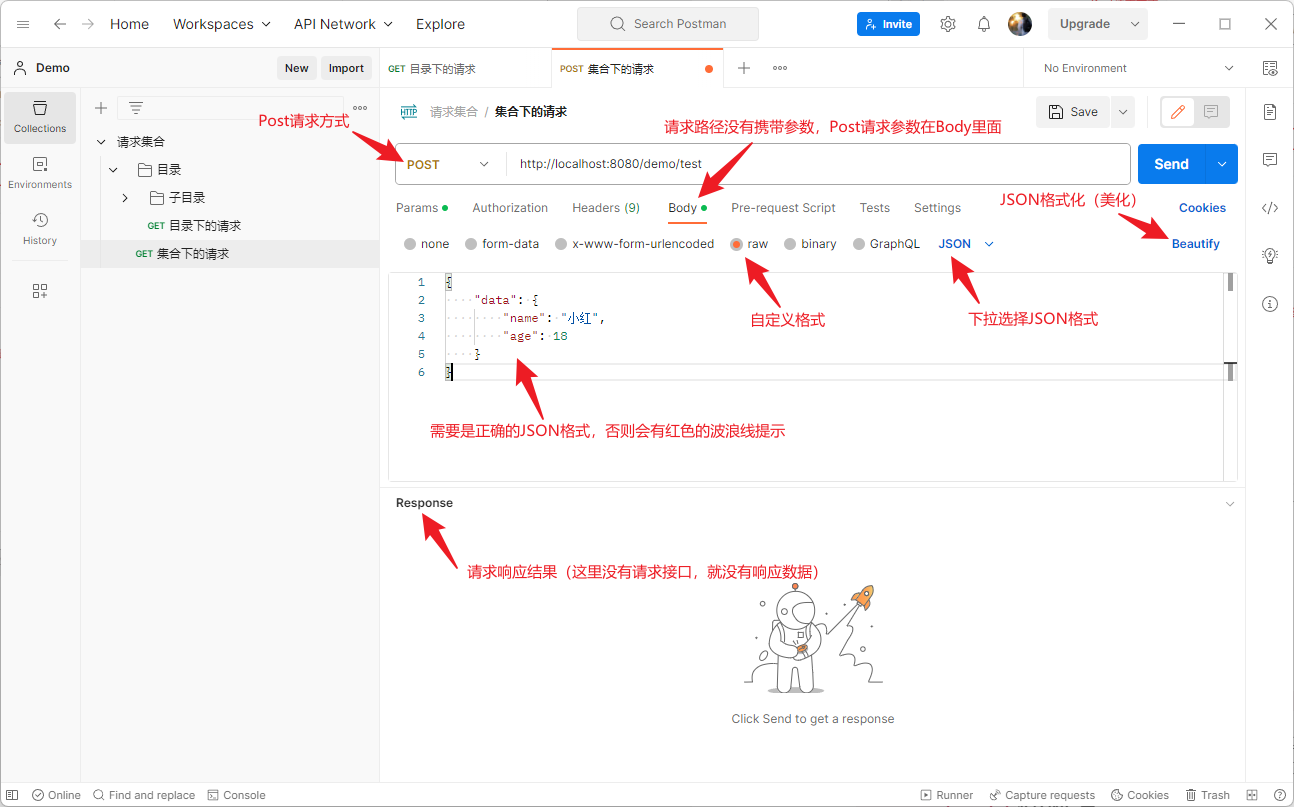Go back with the left arrow

point(60,24)
